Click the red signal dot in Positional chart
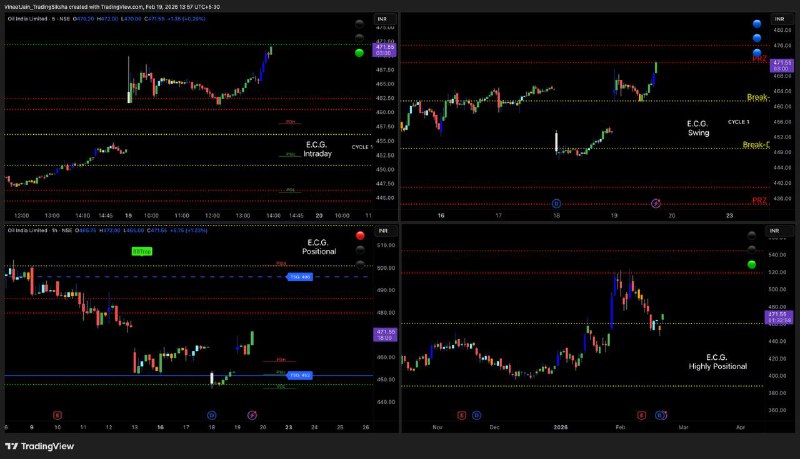Viewport: 800px width, 459px height. 360,236
